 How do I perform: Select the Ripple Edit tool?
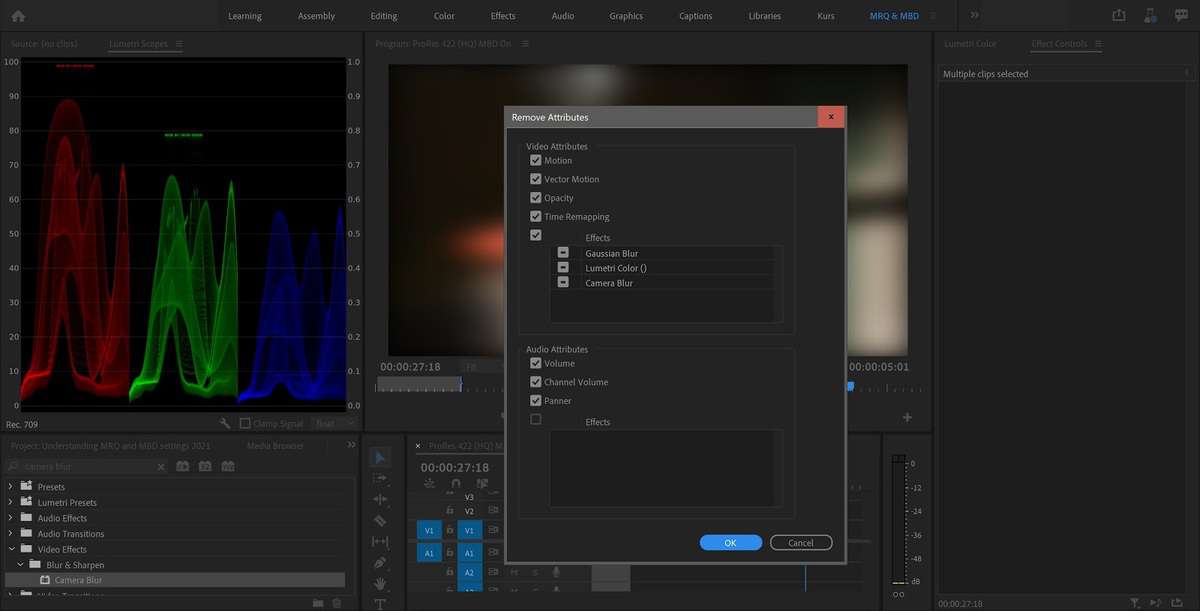coord(380,498)
